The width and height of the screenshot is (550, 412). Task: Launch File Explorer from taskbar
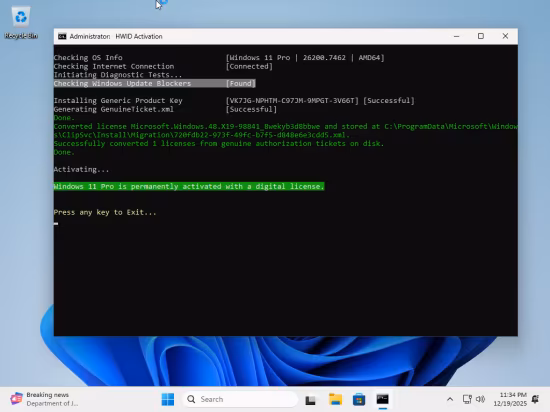[x=335, y=399]
